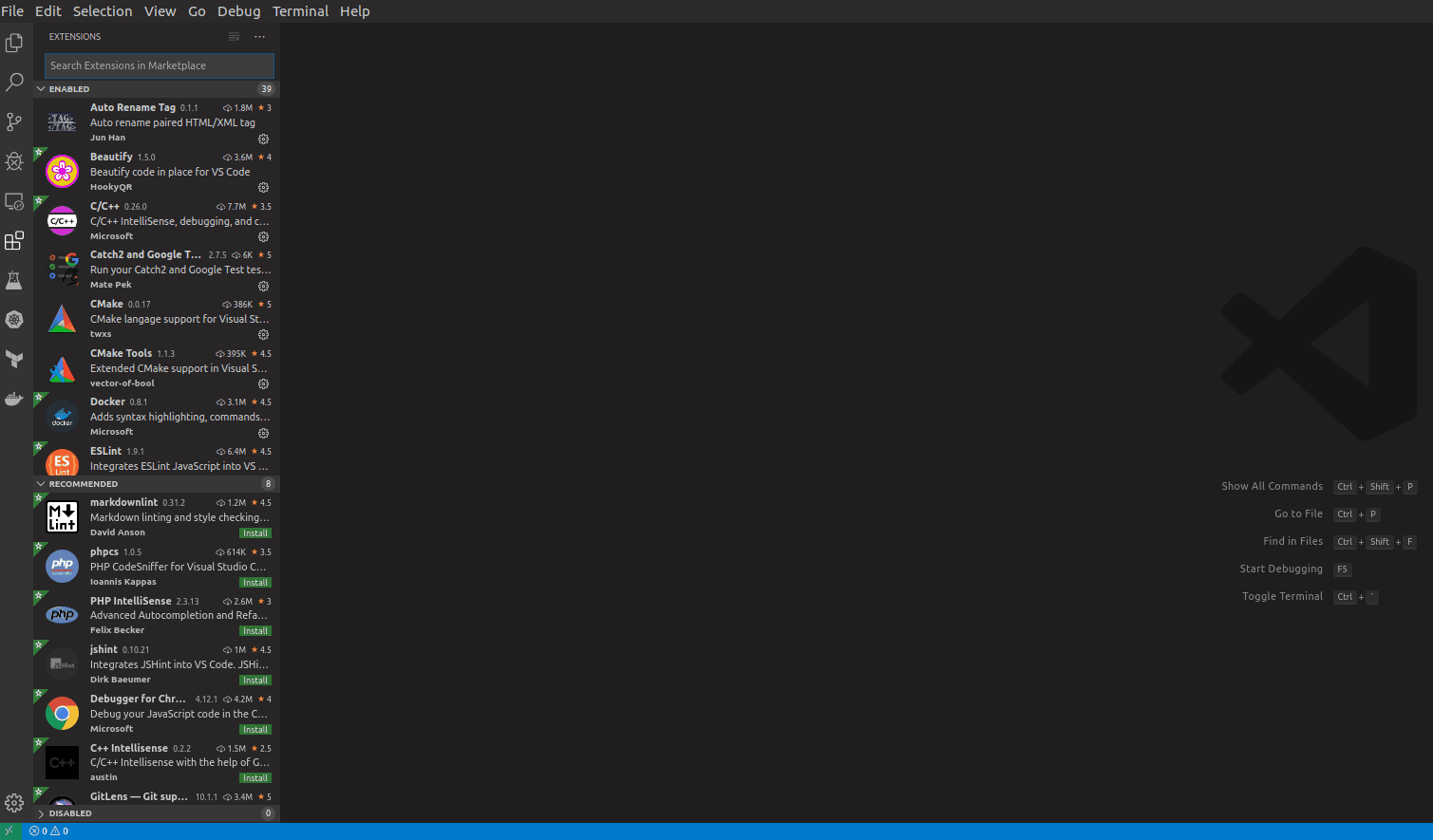1433x840 pixels.
Task: Open the C/C++ extension description row
Action: coord(179,221)
